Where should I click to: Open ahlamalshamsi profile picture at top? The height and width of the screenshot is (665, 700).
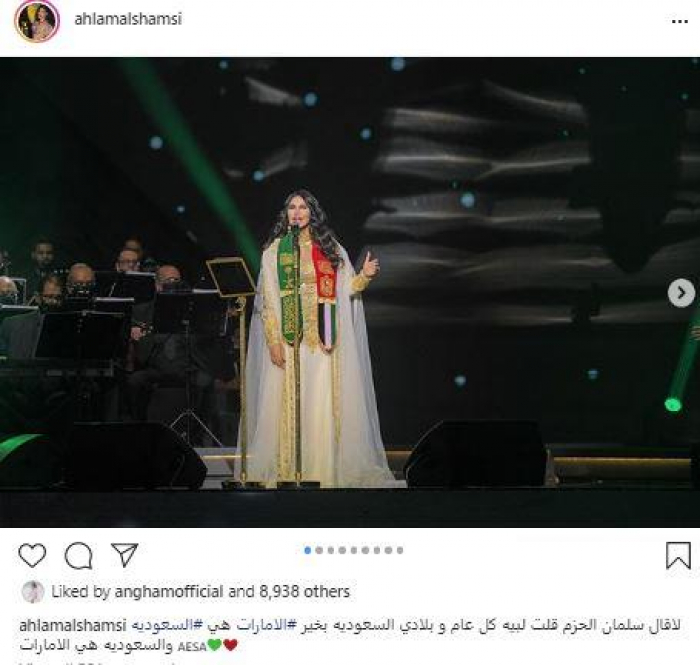click(37, 21)
